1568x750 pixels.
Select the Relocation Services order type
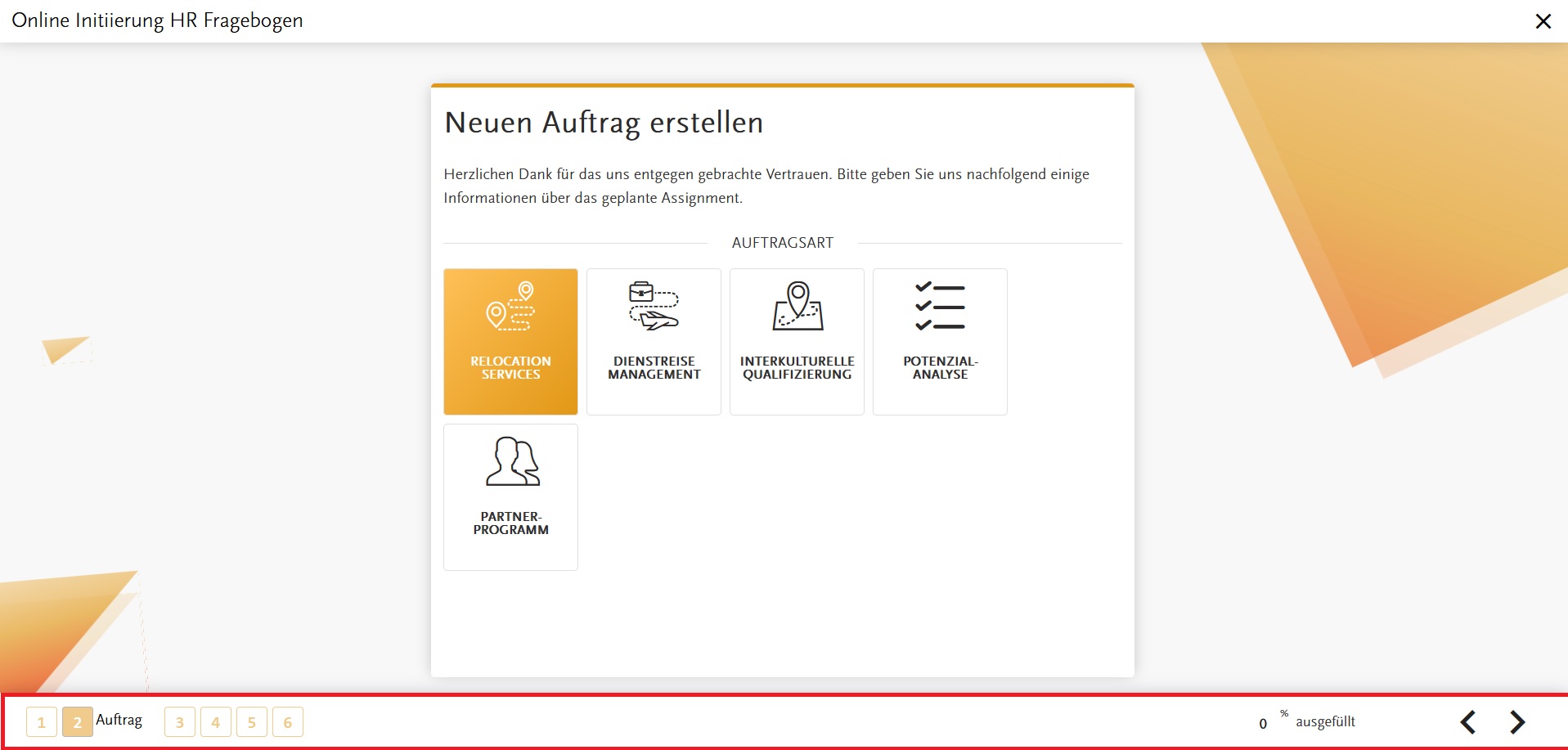coord(510,342)
